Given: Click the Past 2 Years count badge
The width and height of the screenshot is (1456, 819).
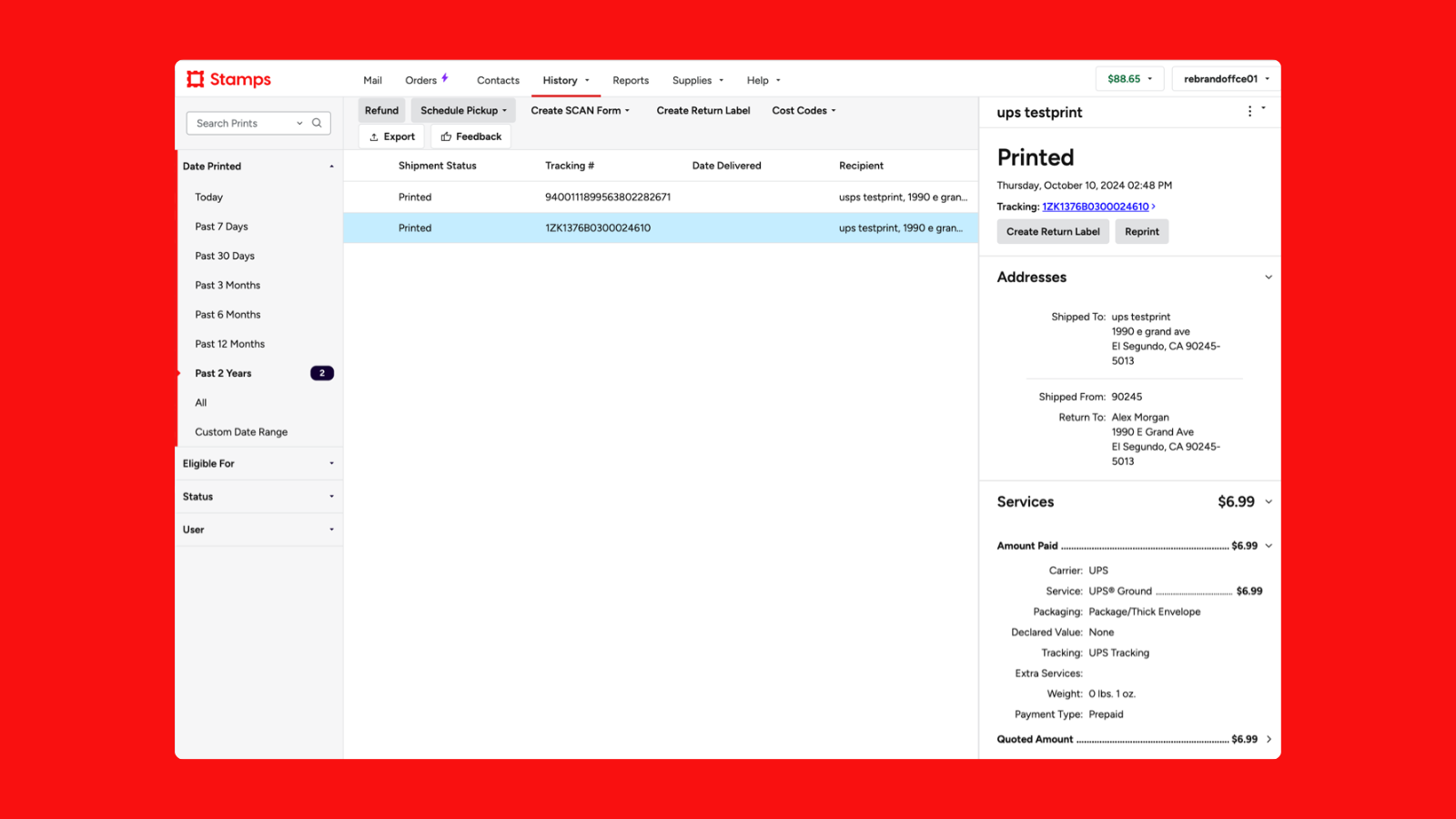Looking at the screenshot, I should 322,373.
